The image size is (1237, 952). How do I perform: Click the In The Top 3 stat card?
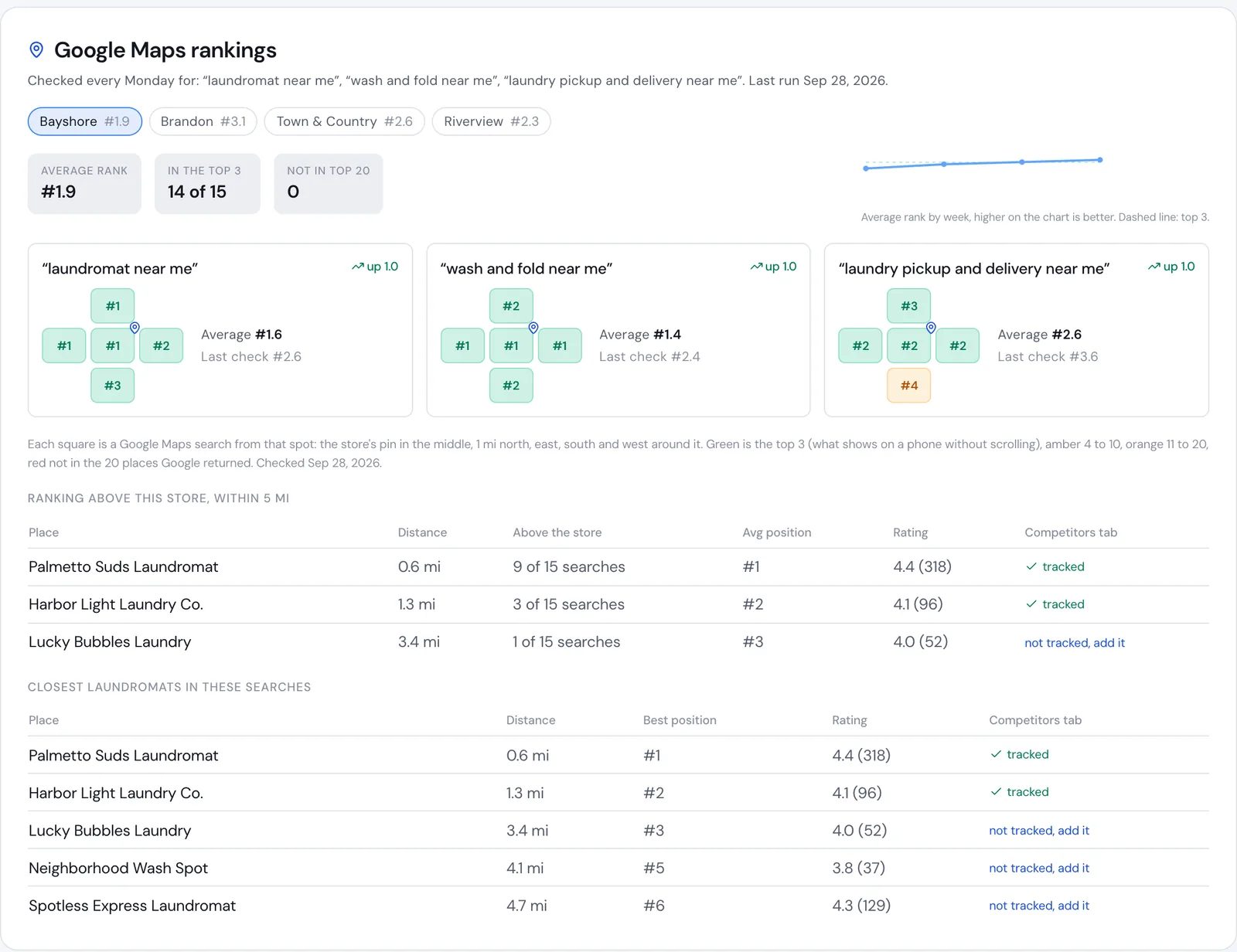(x=207, y=184)
